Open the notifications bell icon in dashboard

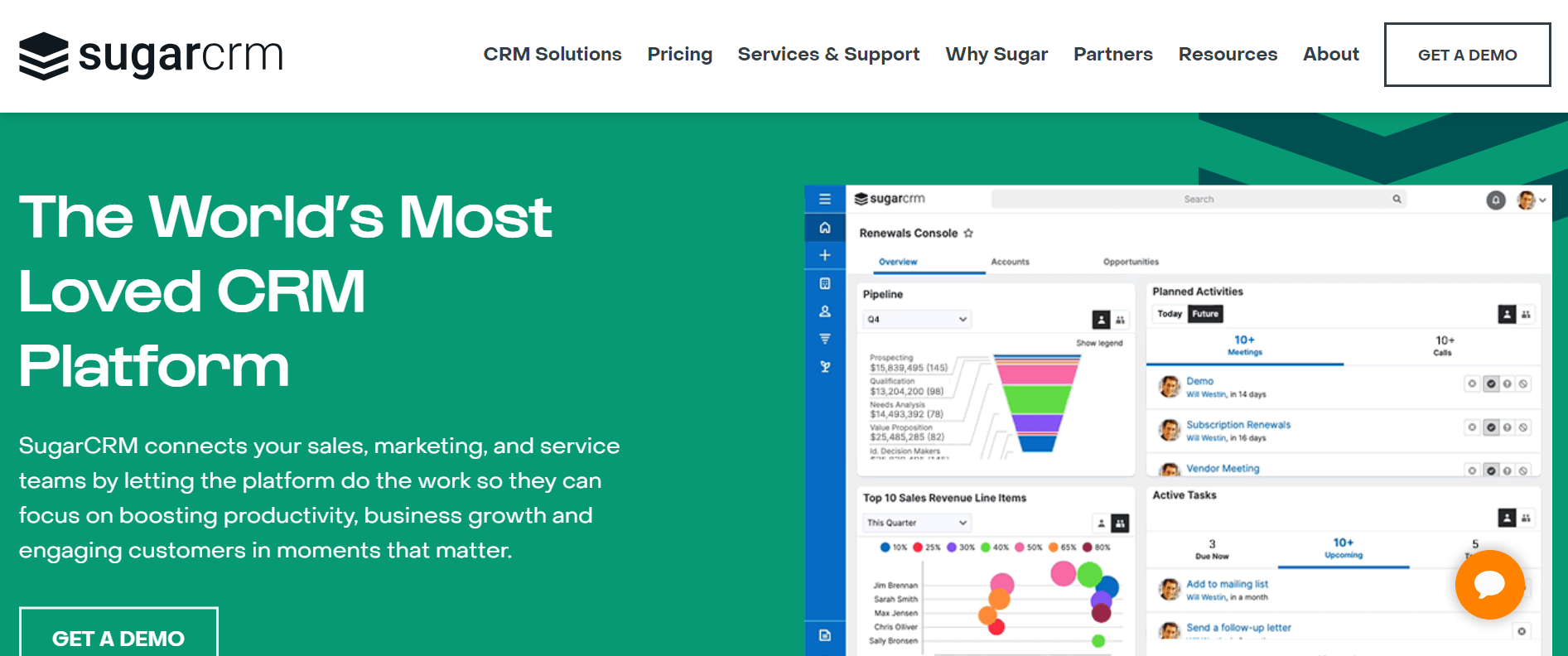(x=1496, y=200)
